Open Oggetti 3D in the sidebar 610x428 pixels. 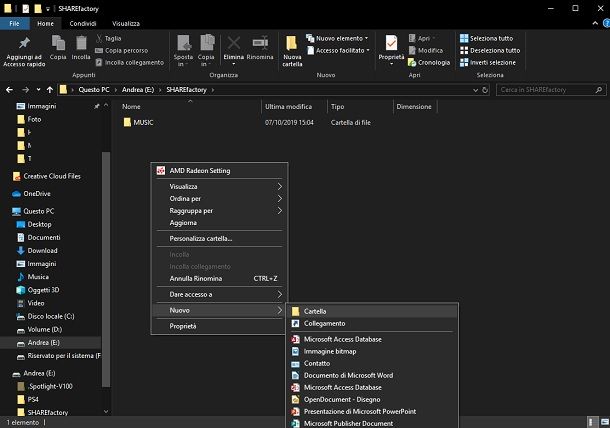38,290
